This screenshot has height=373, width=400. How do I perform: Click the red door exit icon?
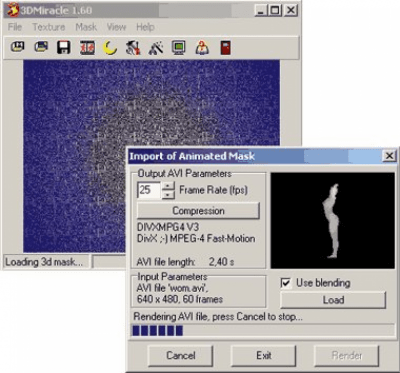click(225, 48)
